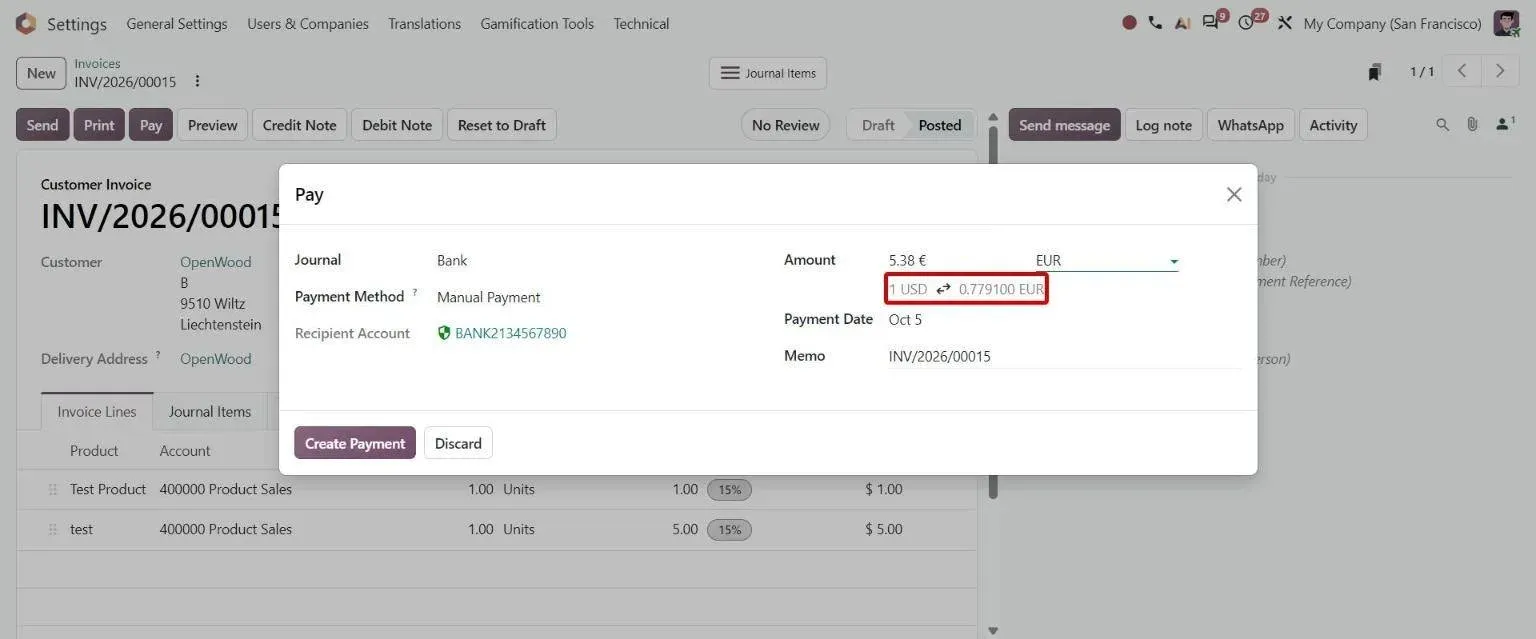Click the invoice actions kebab icon

[x=197, y=82]
